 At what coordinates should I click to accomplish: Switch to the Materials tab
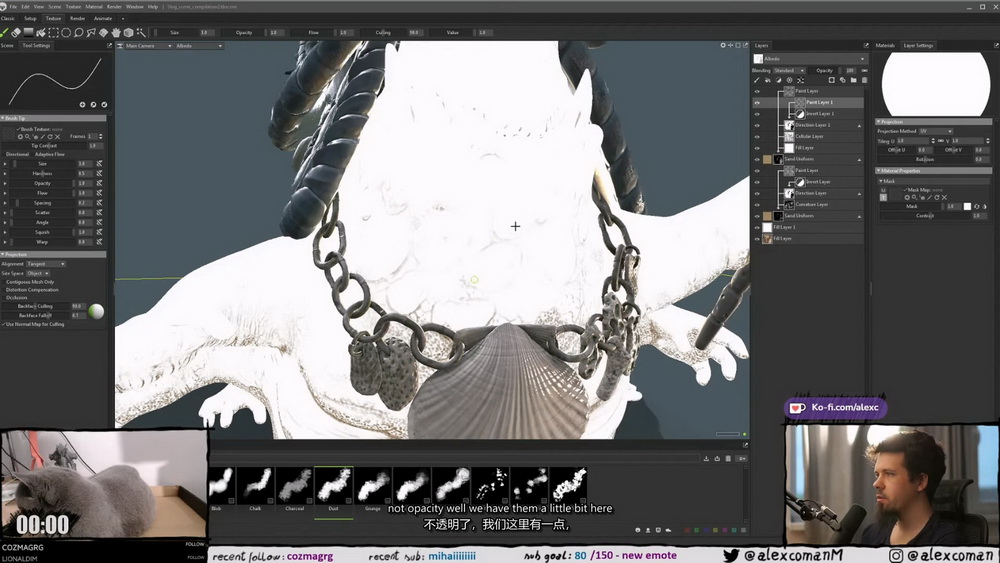885,45
